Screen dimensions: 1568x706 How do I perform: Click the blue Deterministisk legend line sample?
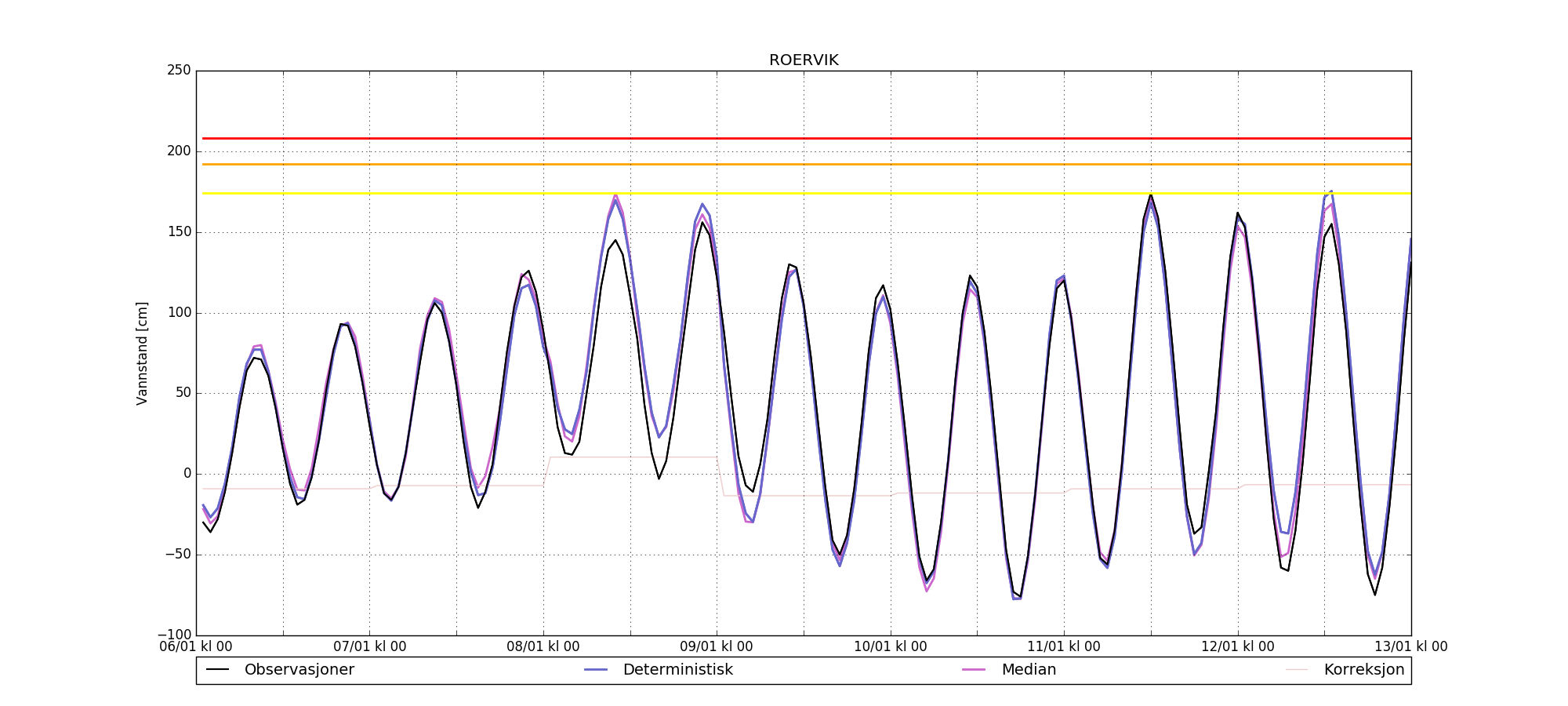[x=596, y=670]
